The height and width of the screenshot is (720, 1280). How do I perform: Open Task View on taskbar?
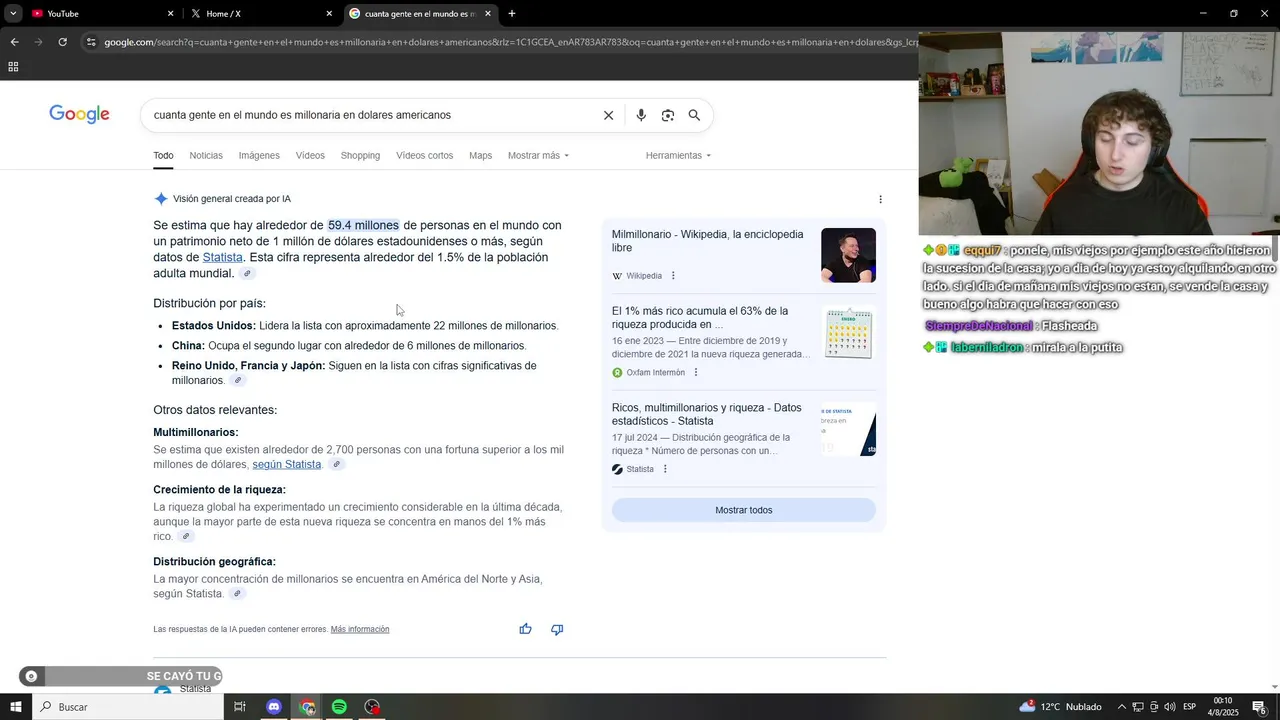240,707
